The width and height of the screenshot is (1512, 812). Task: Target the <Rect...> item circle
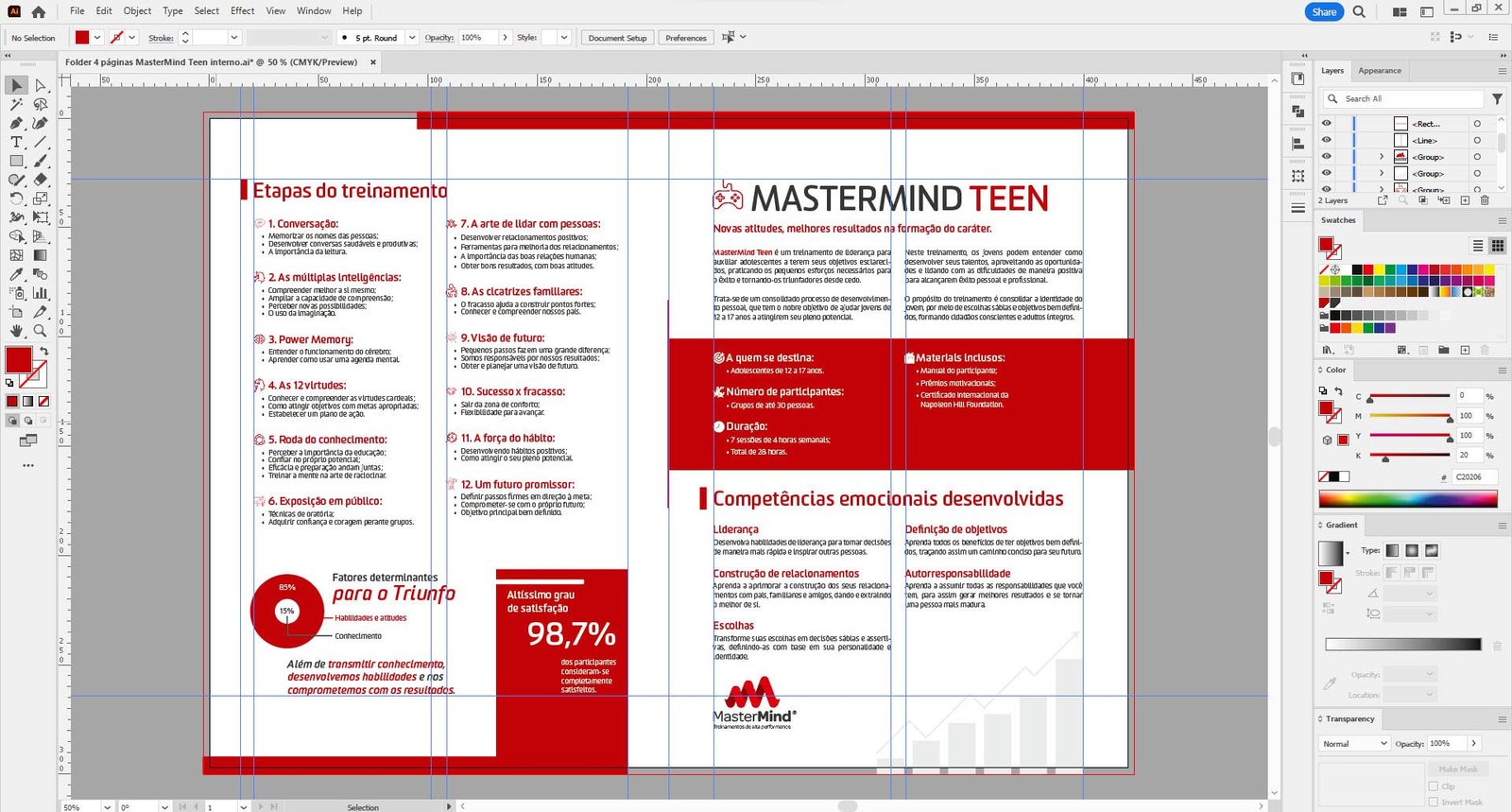1477,124
